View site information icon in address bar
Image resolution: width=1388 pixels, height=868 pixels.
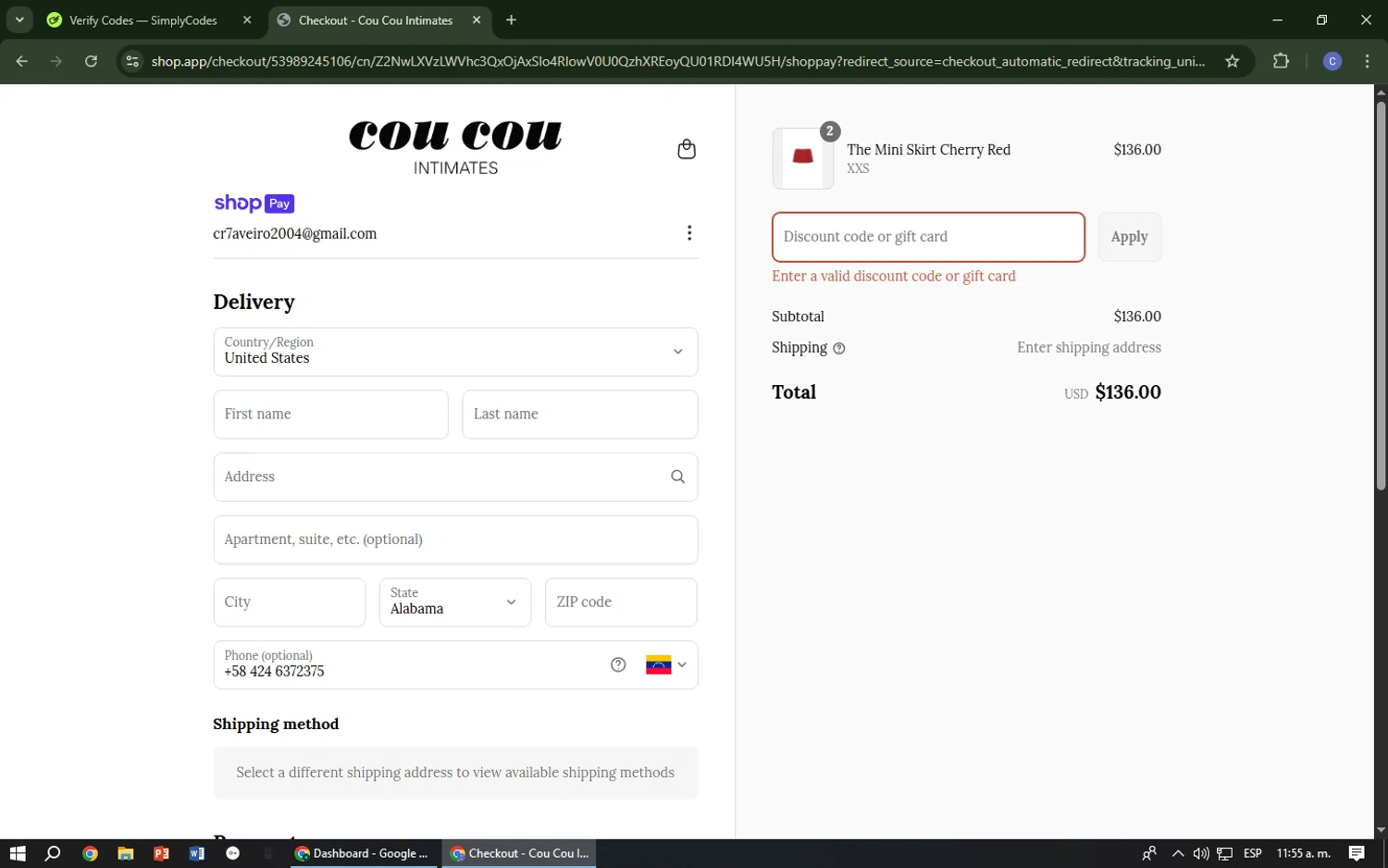[132, 61]
